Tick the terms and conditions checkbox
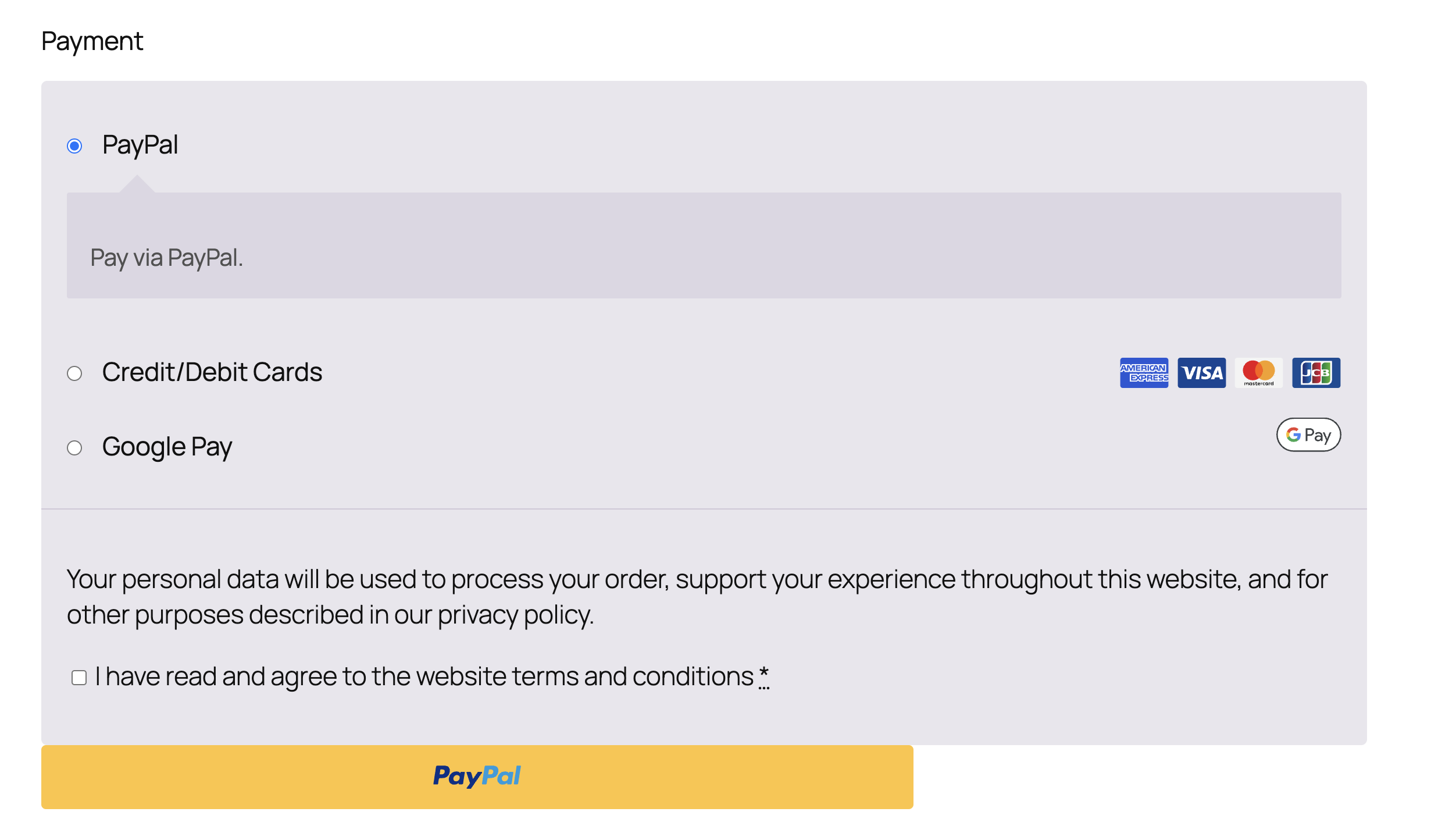1456x819 pixels. click(x=79, y=678)
